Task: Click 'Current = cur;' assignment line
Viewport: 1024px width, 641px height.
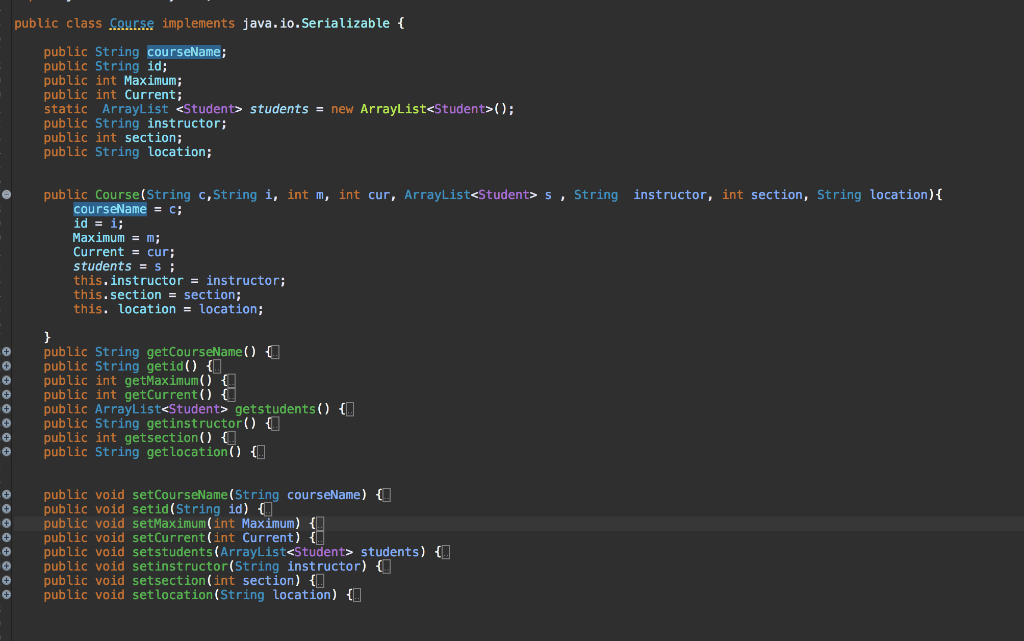Action: coord(124,252)
